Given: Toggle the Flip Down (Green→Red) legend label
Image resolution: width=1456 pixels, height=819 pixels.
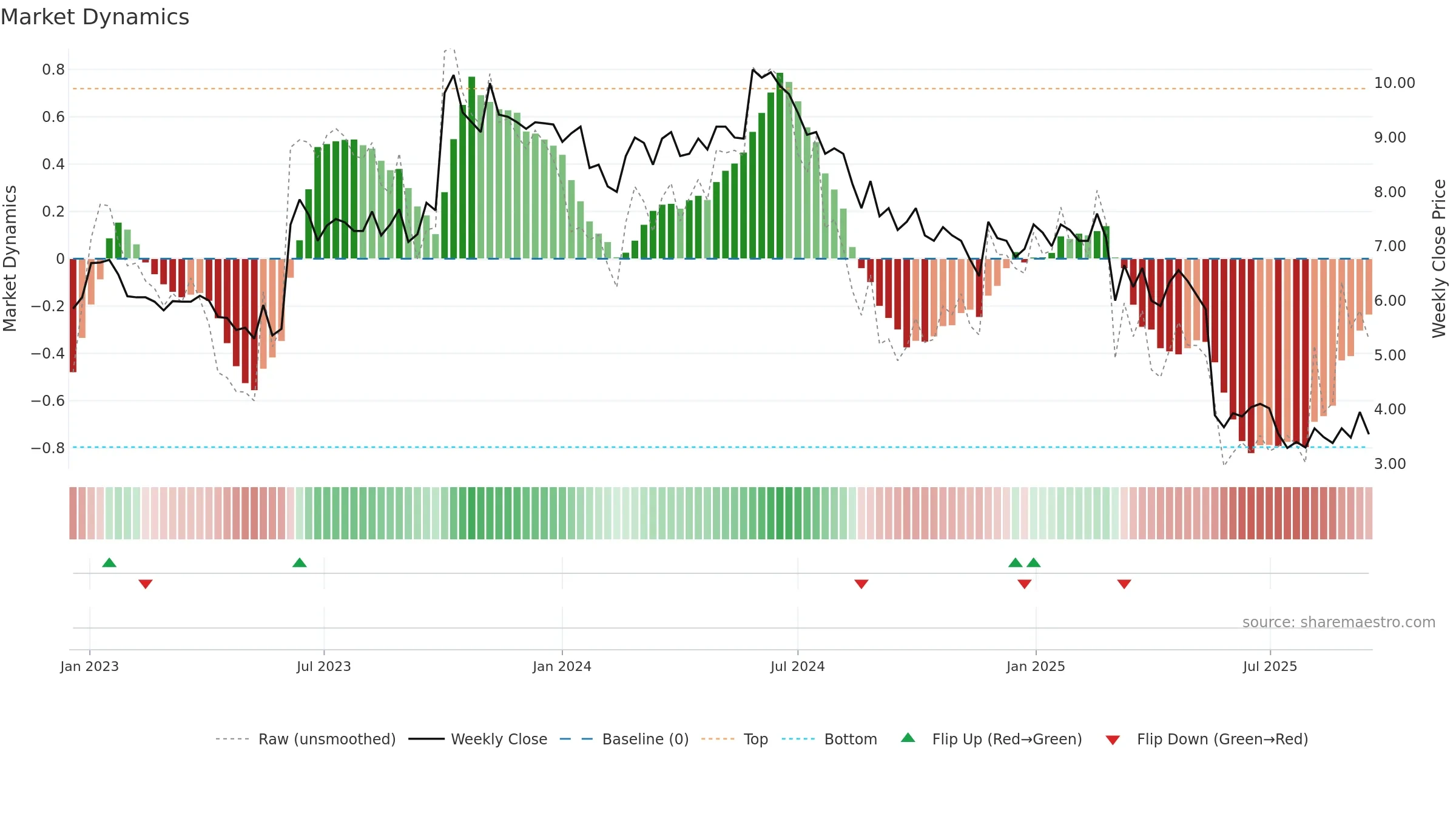Looking at the screenshot, I should coord(1222,739).
